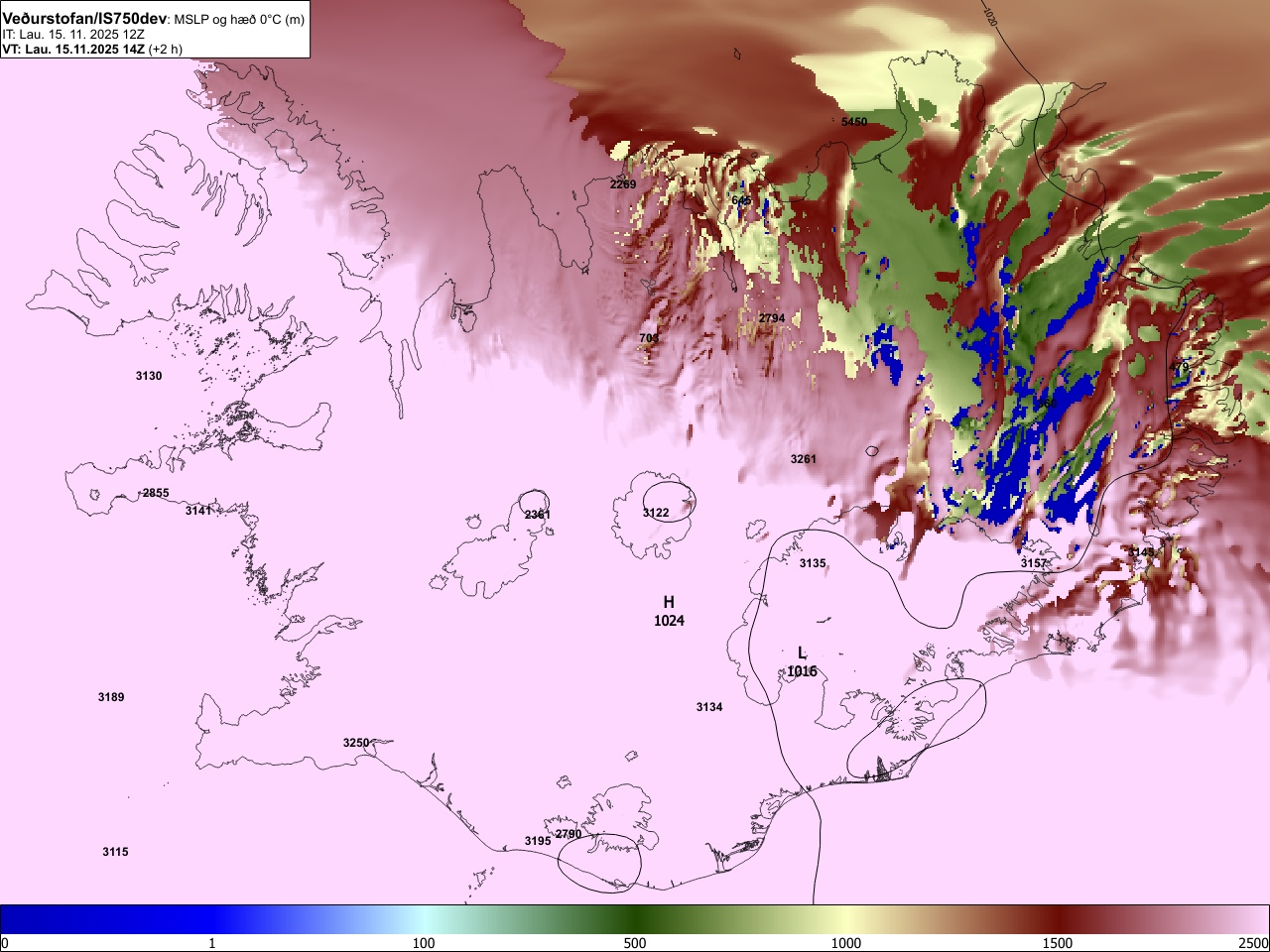Click the legend tick label 1000

point(846,943)
